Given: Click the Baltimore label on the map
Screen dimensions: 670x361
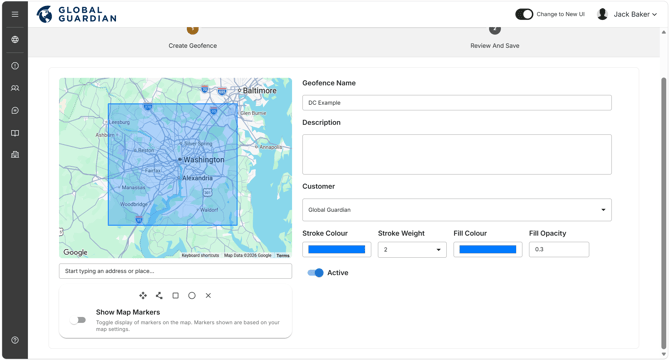Looking at the screenshot, I should pyautogui.click(x=259, y=91).
